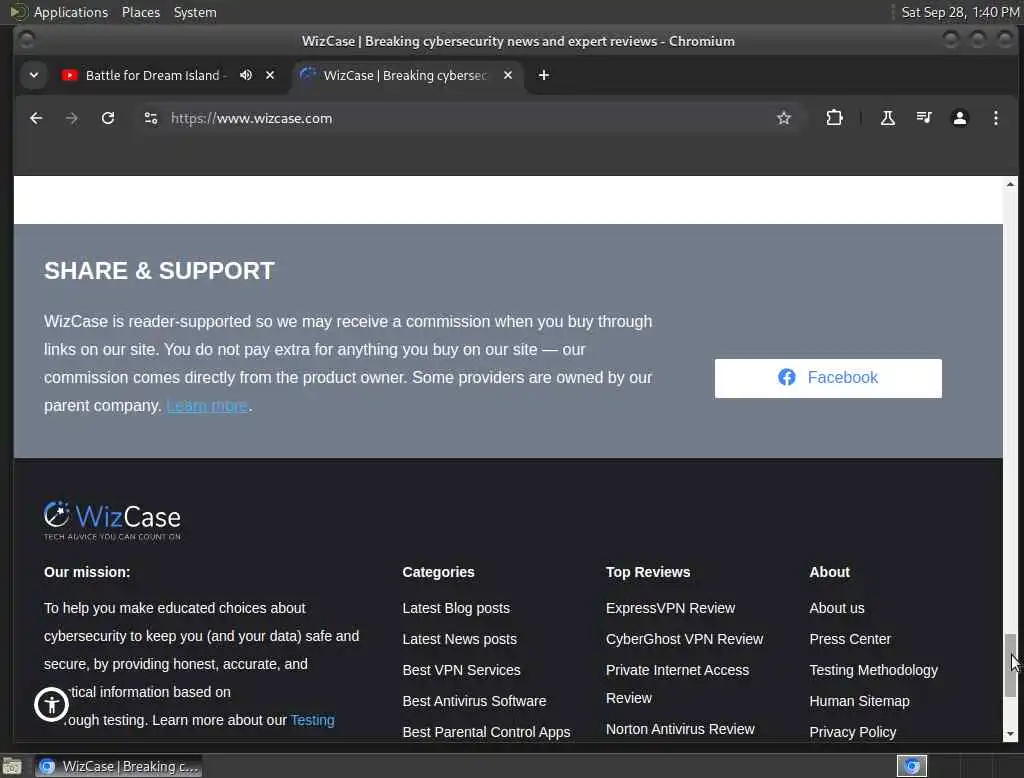The image size is (1024, 778).
Task: Open the System menu
Action: [195, 12]
